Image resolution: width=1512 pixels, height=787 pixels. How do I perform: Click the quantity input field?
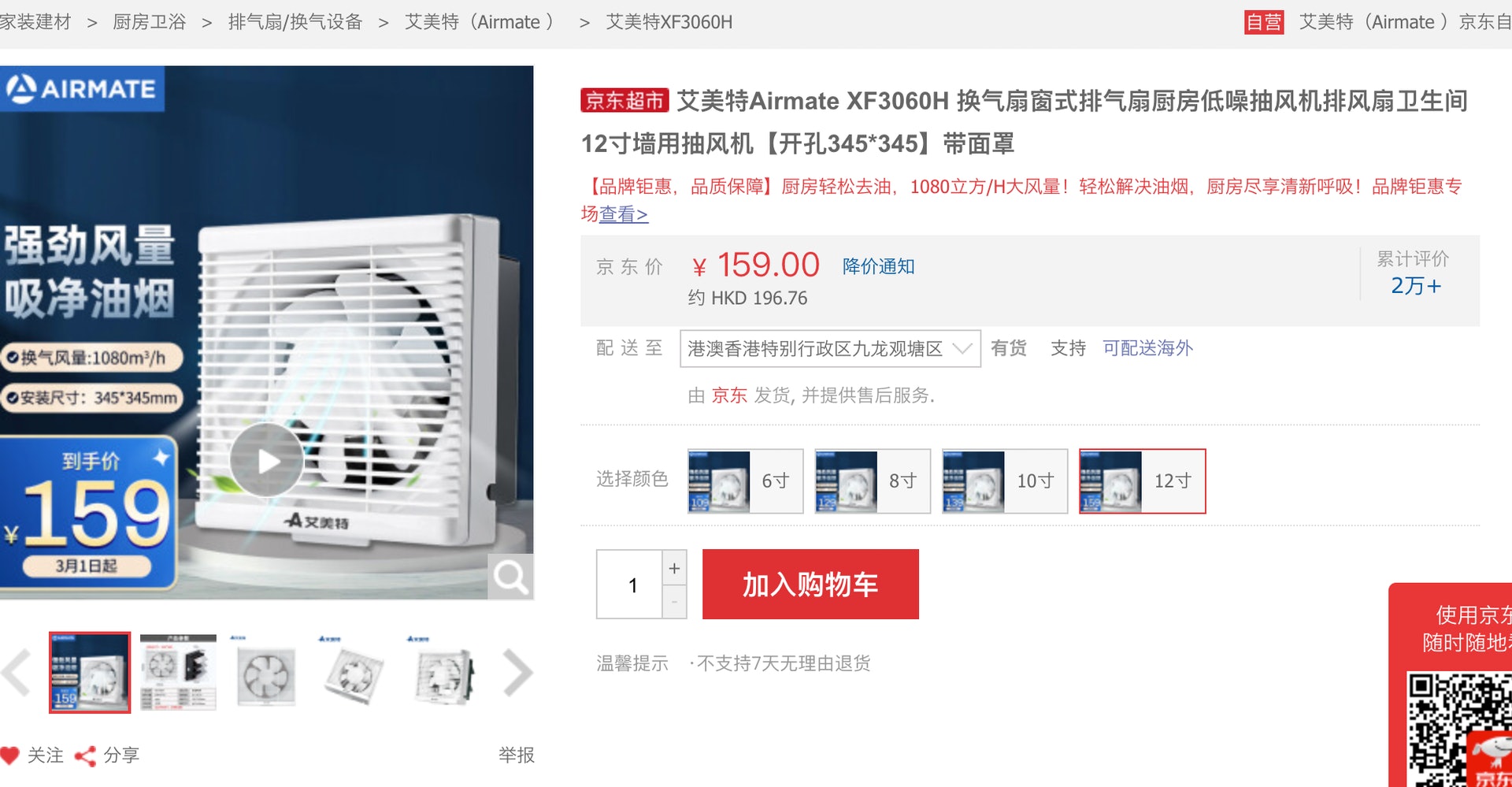pos(629,585)
